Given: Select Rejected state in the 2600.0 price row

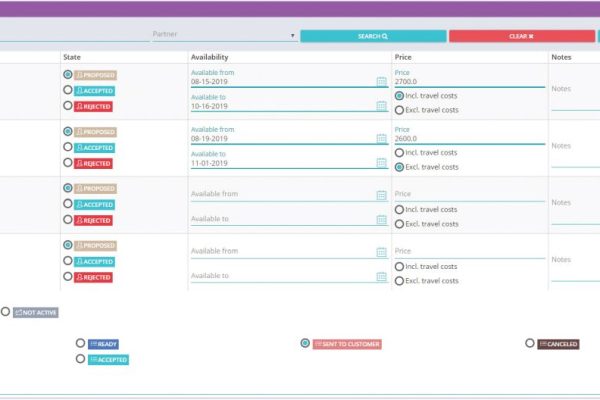Looking at the screenshot, I should pos(68,163).
